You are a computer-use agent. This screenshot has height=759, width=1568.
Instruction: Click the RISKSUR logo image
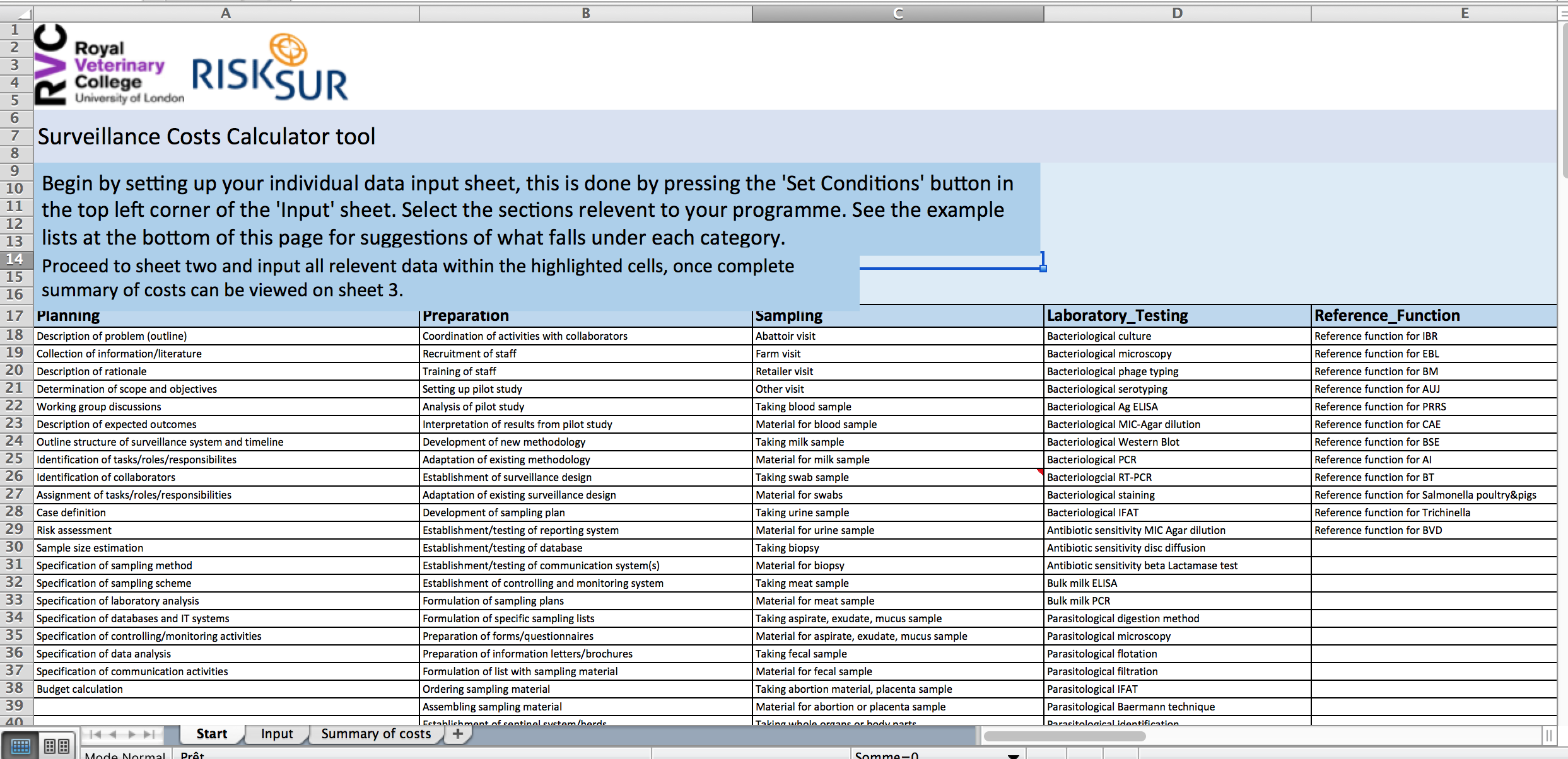(270, 67)
